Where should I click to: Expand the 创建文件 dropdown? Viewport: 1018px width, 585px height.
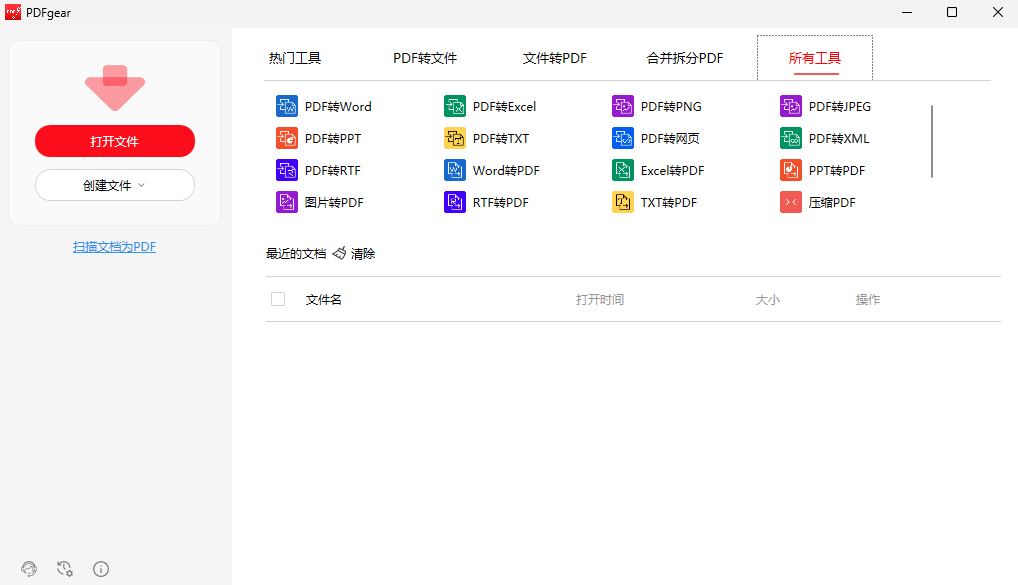click(114, 185)
